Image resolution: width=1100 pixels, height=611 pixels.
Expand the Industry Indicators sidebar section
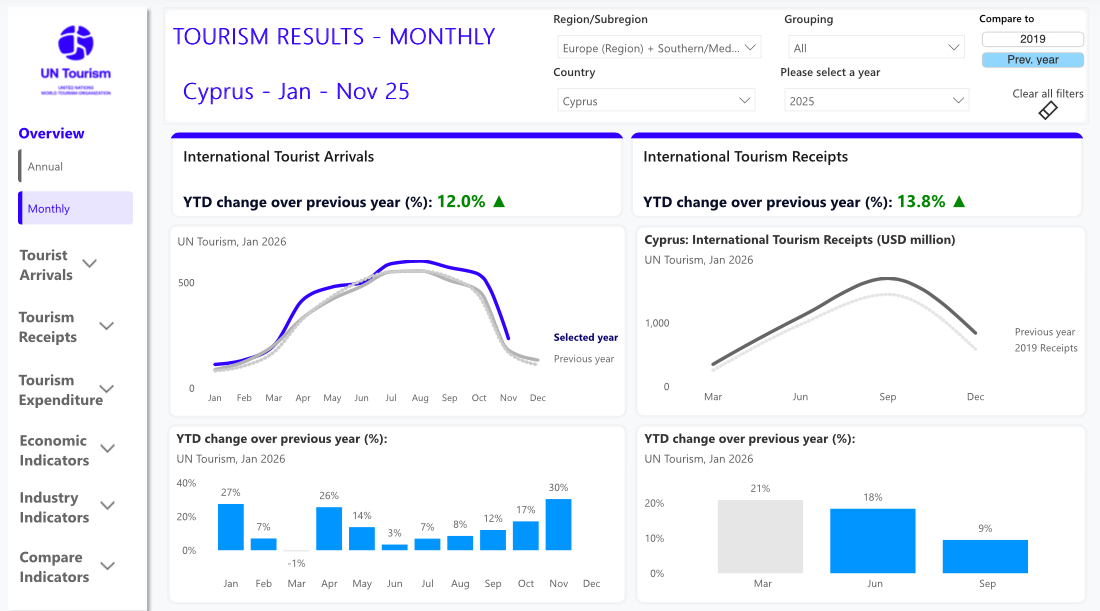106,506
